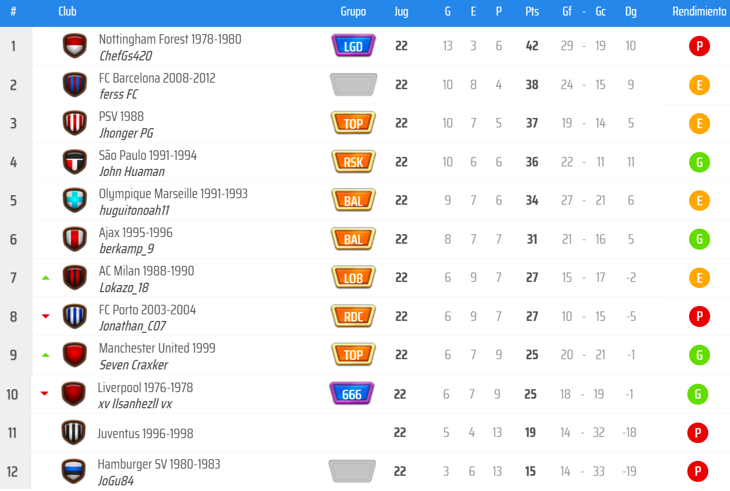This screenshot has height=491, width=730.
Task: Click the 666 group badge for Liverpool
Action: coord(352,393)
